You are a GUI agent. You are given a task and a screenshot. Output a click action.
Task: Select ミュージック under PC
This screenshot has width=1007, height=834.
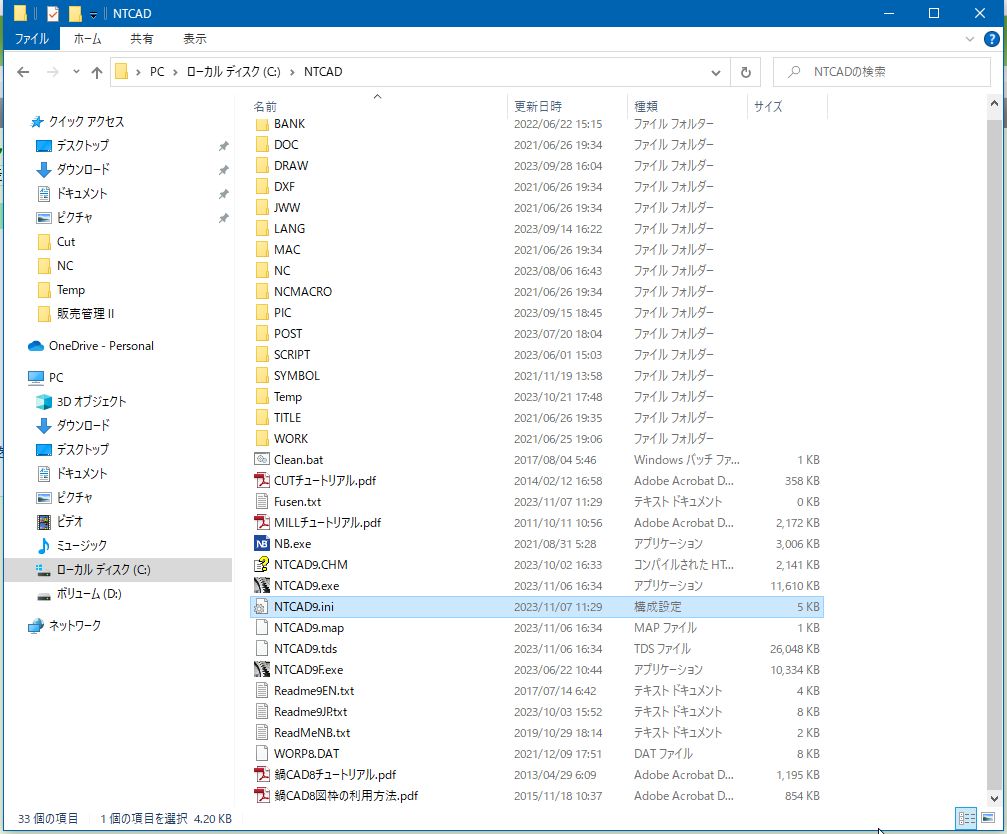tap(82, 546)
